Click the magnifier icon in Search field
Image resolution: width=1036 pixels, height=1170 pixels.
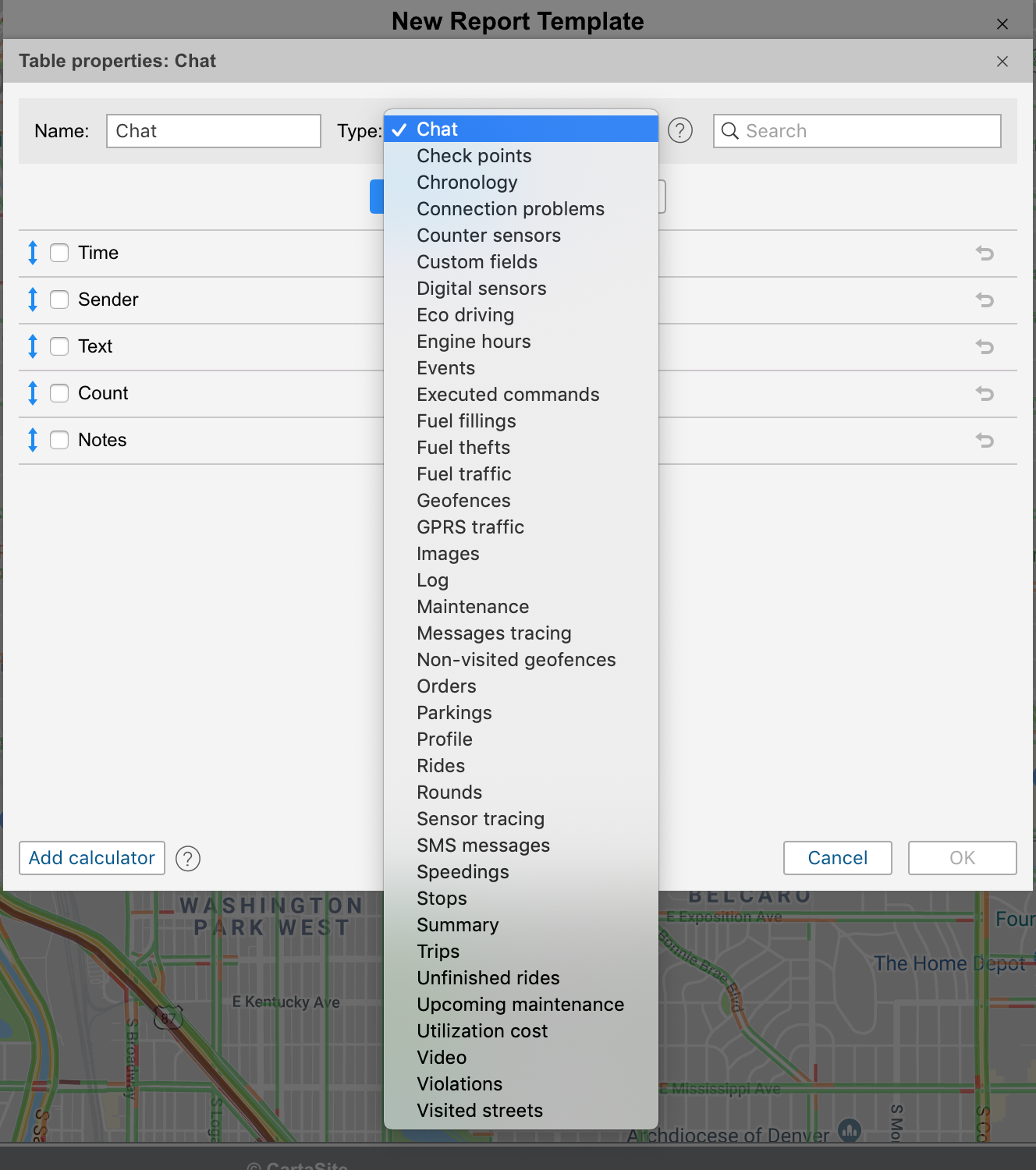coord(730,131)
